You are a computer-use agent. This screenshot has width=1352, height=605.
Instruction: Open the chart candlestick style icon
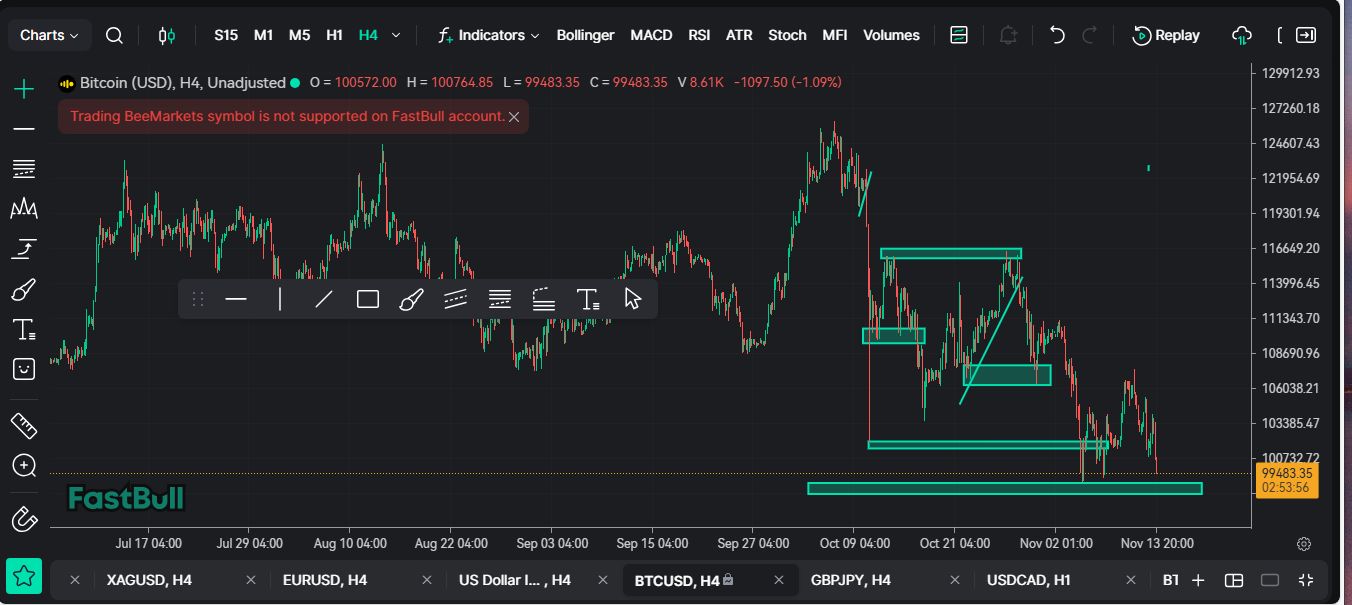point(167,36)
